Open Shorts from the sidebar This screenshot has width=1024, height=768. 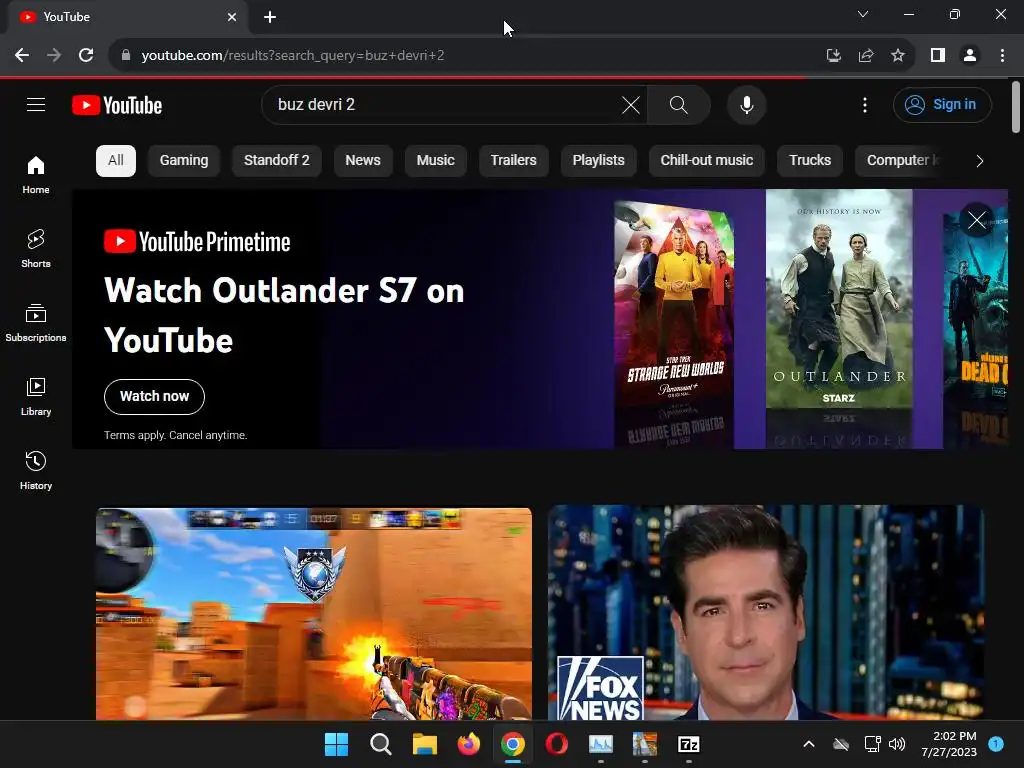(36, 249)
